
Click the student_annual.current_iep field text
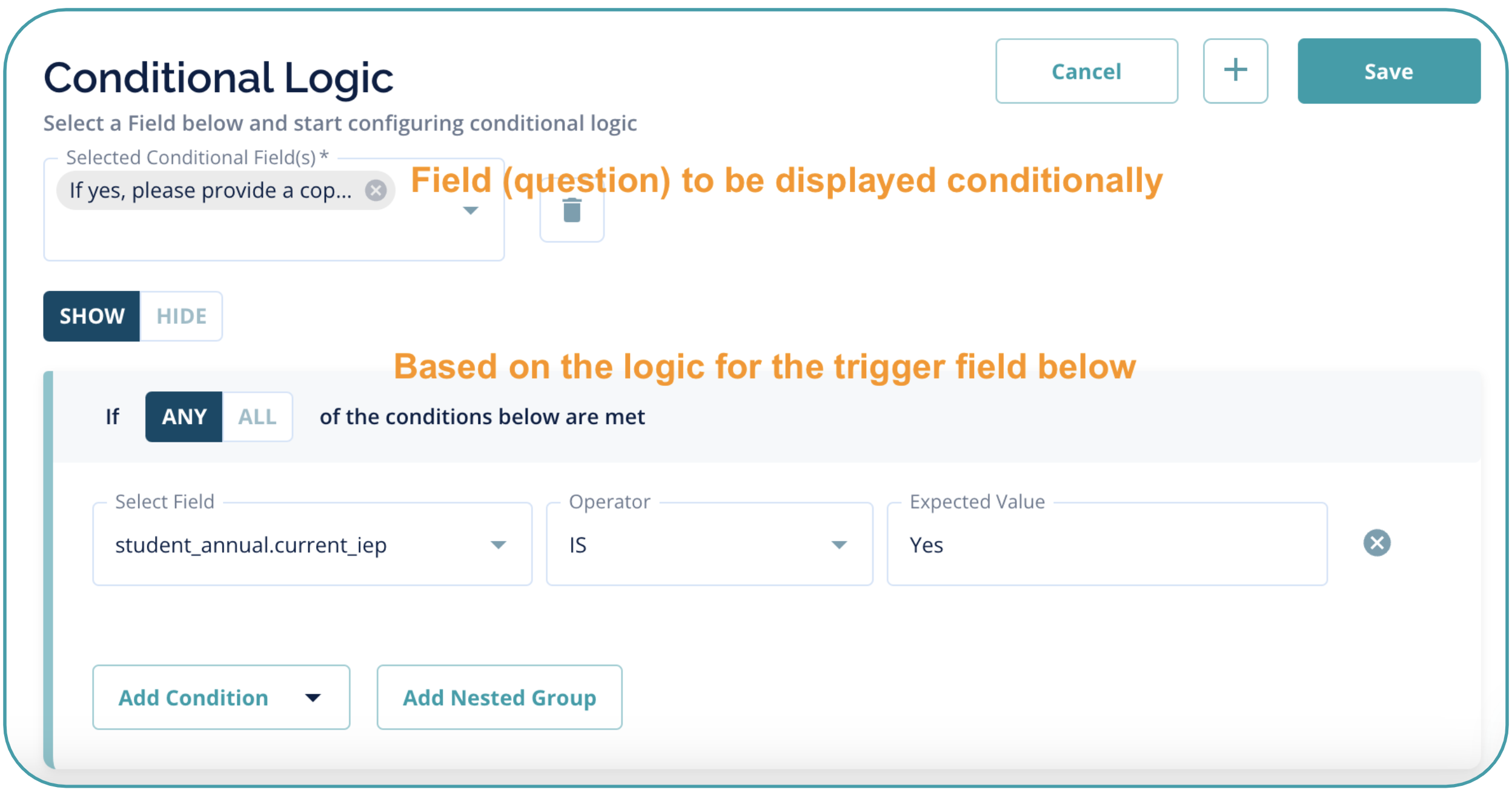pyautogui.click(x=251, y=545)
